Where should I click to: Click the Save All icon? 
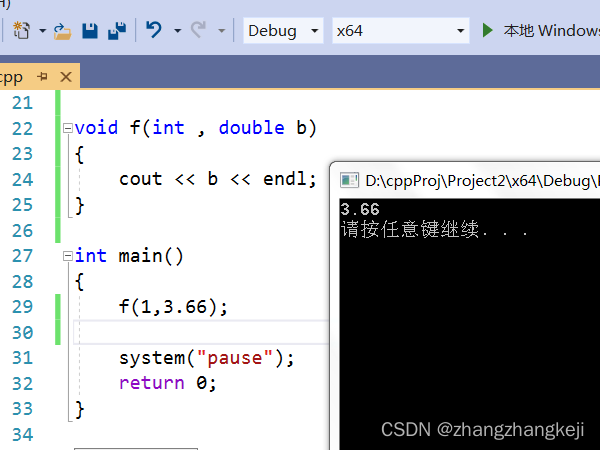click(117, 31)
